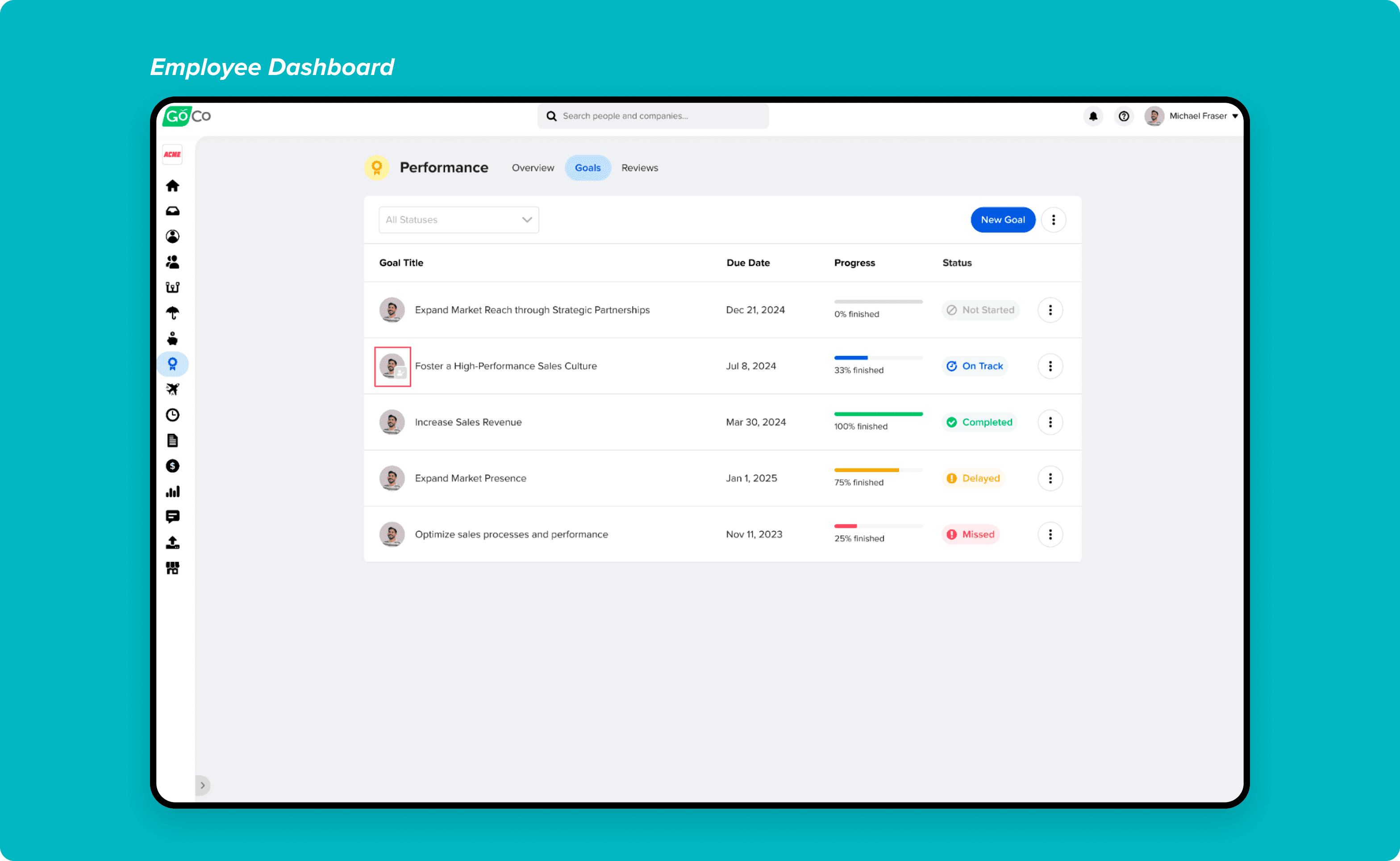Open the umbrella benefits sidebar icon
Viewport: 1400px width, 861px height.
172,313
